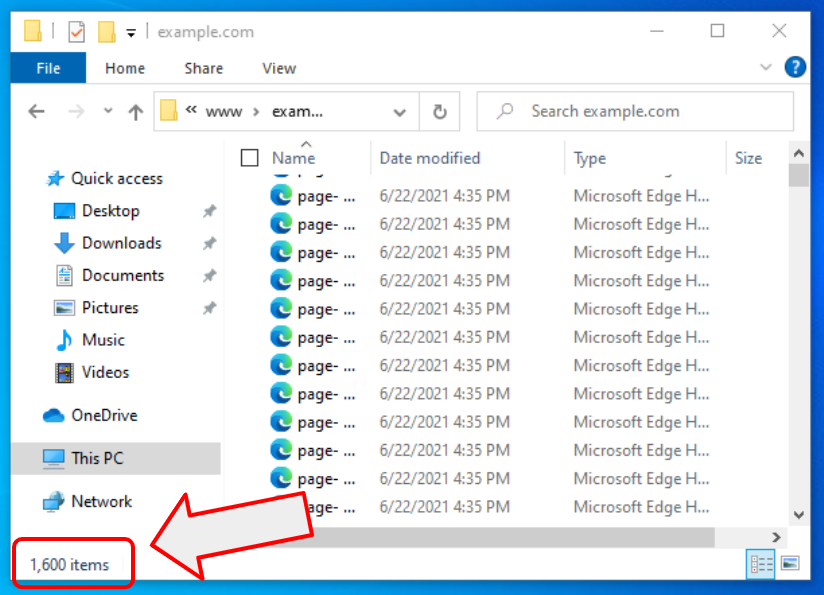Switch to Large icons view
824x595 pixels.
pos(790,564)
